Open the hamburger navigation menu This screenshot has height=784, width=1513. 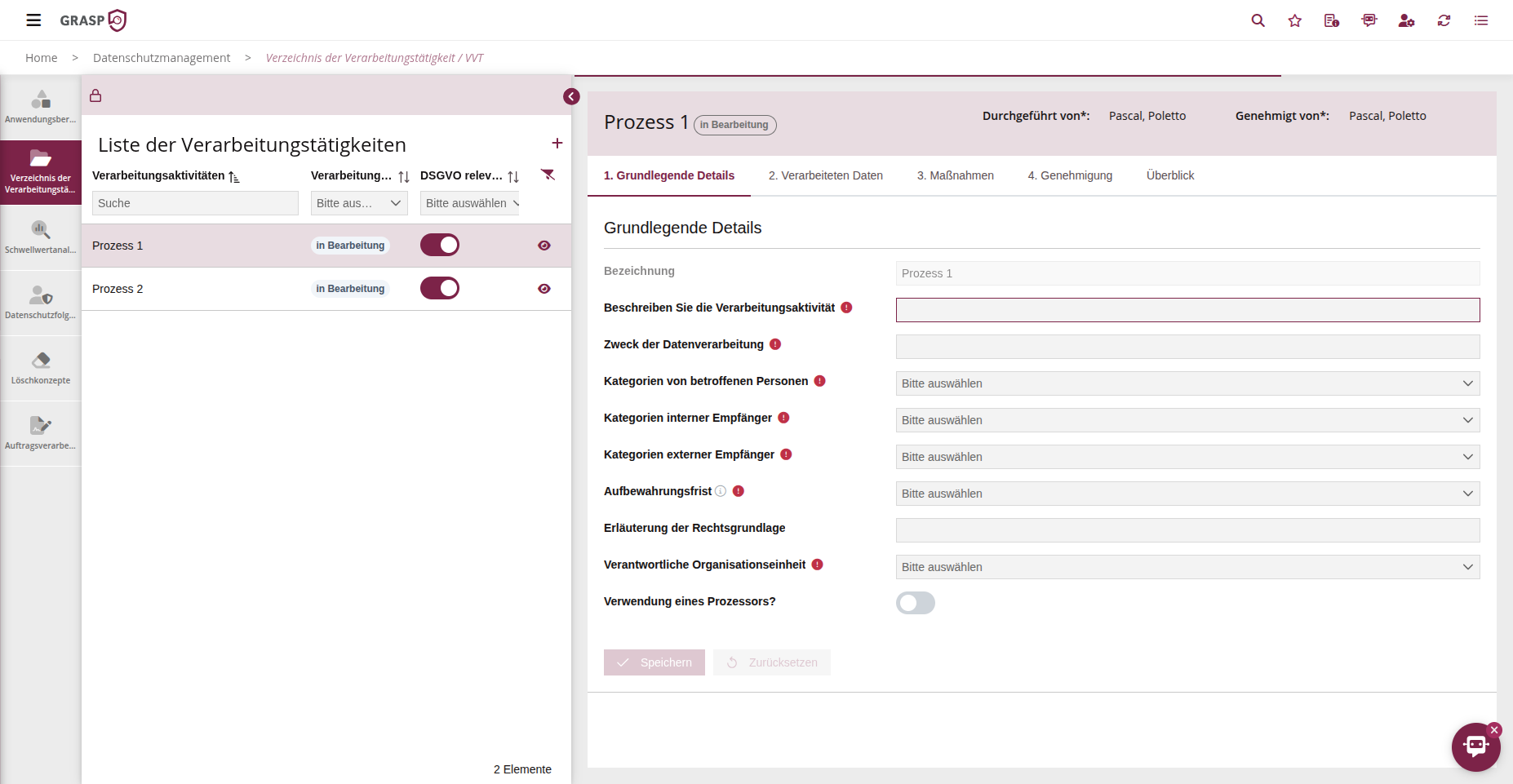pyautogui.click(x=33, y=20)
